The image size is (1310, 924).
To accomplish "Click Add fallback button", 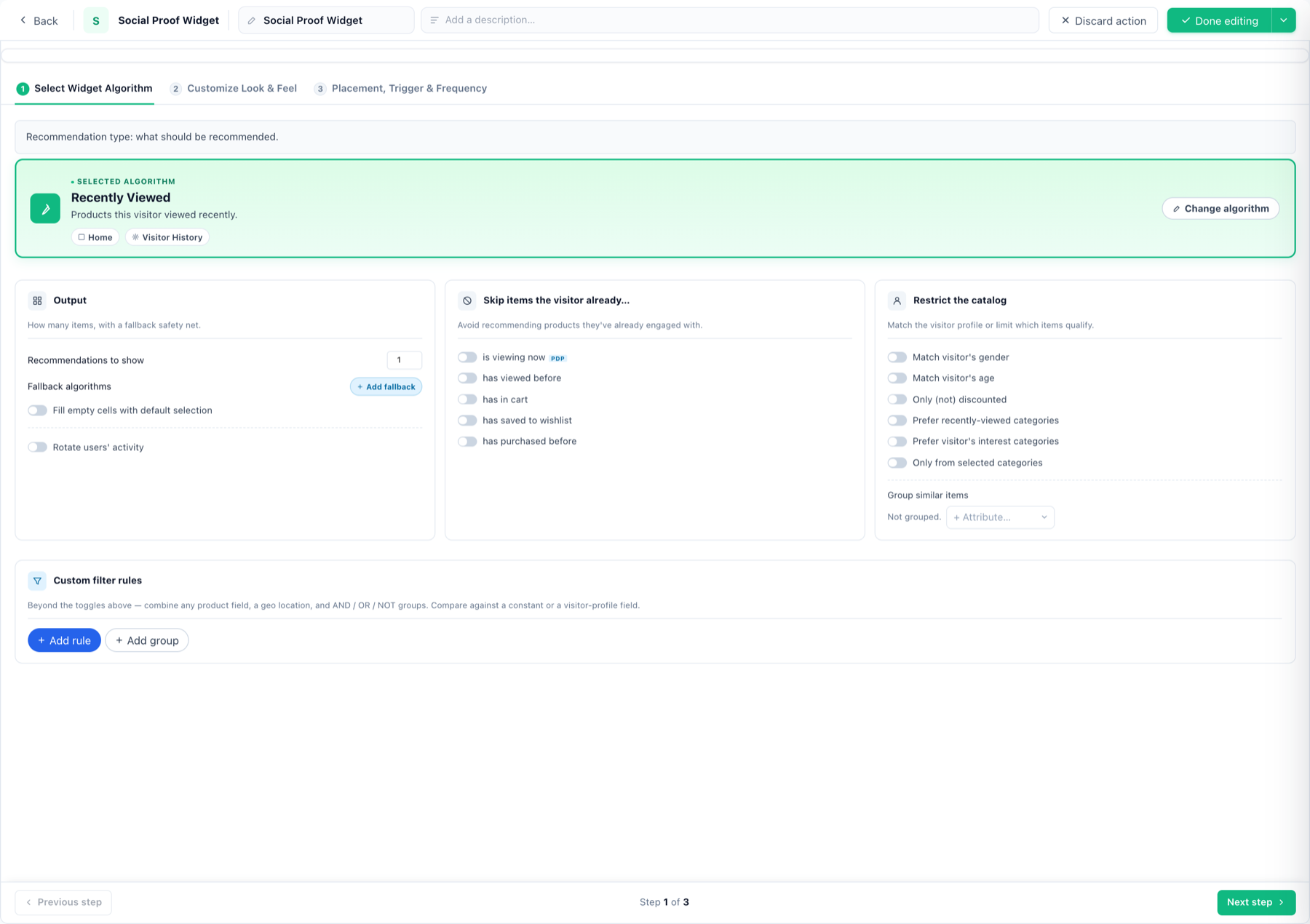I will 386,387.
